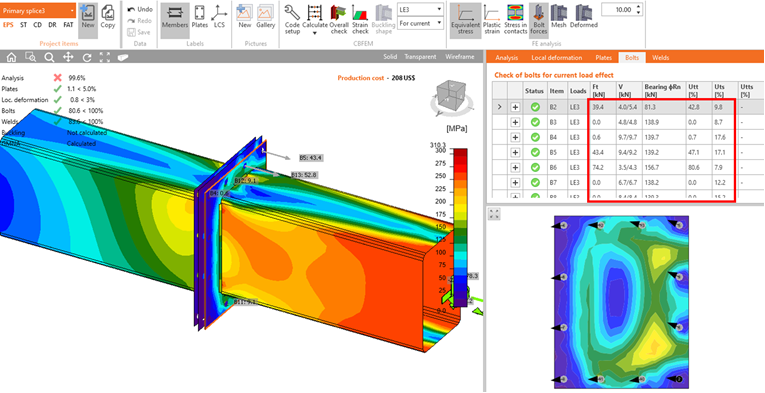Show Strain check results
Viewport: 765px width, 393px height.
[x=360, y=20]
